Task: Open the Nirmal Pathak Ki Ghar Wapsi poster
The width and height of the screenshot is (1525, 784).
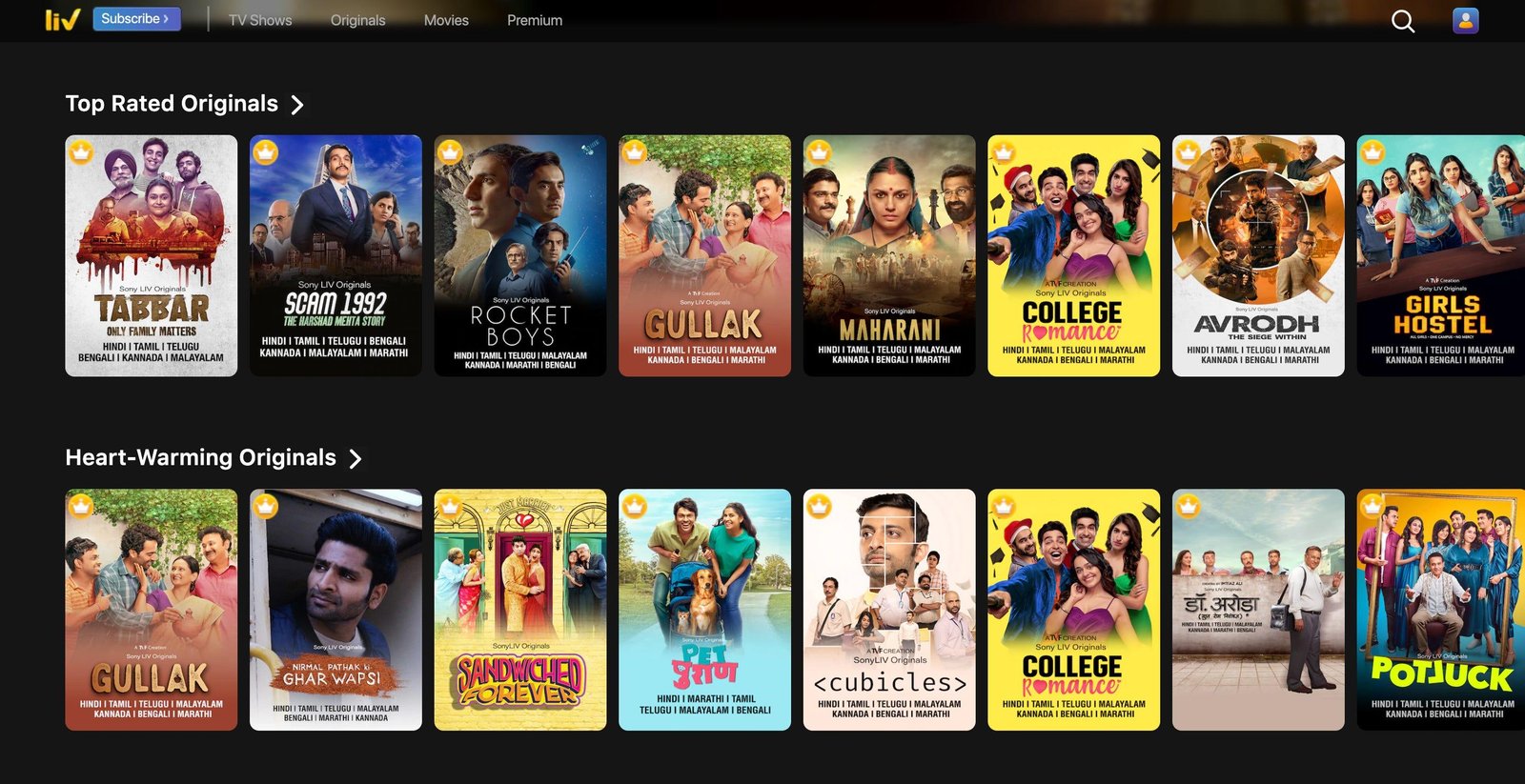Action: pos(335,610)
